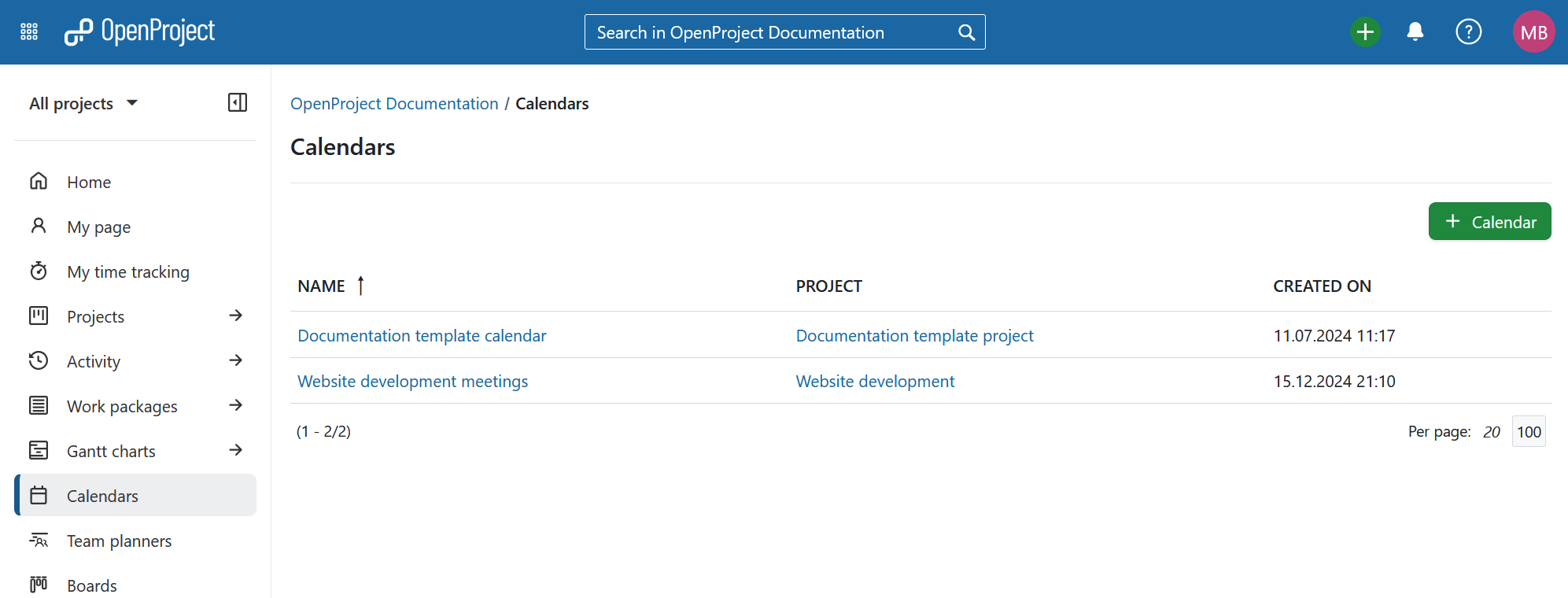Screen dimensions: 1568x598
Task: Click the NAME sort ascending arrow
Action: [x=361, y=285]
